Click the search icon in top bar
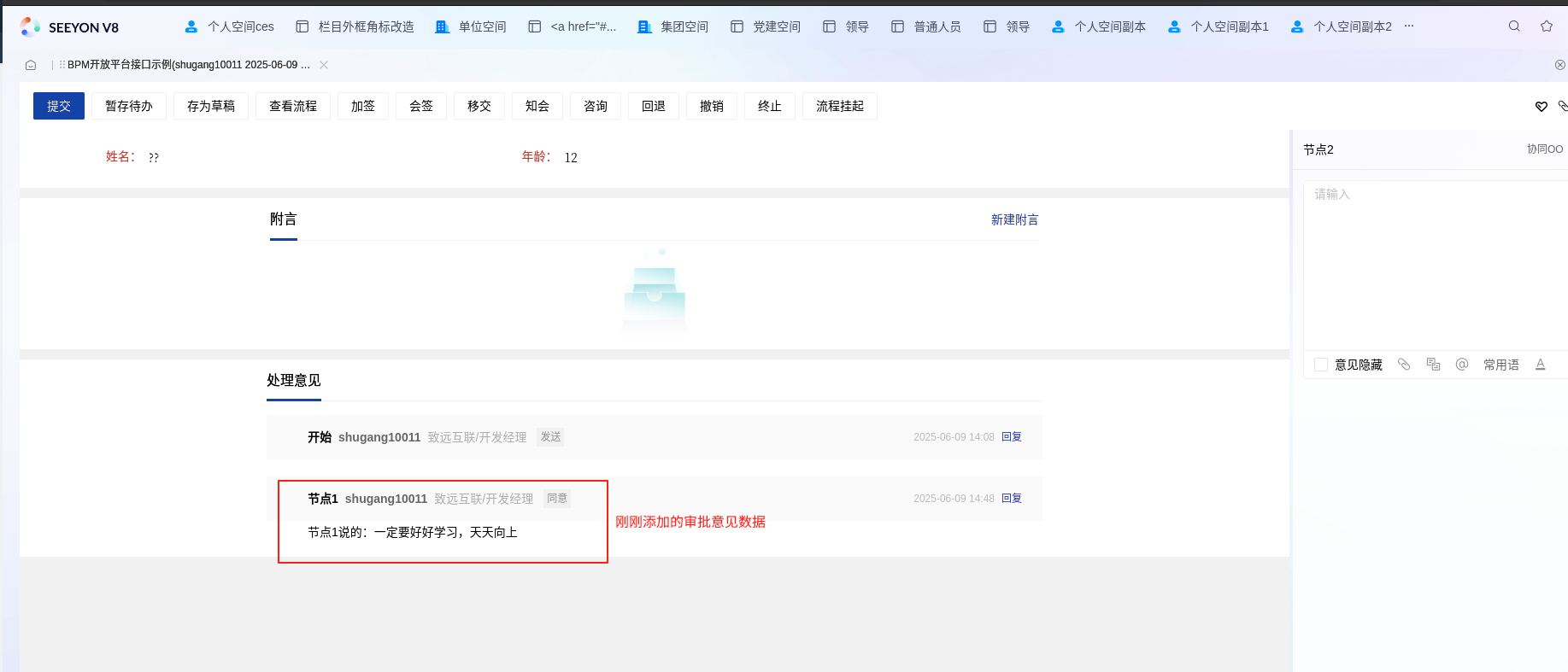Viewport: 1568px width, 672px height. pos(1514,26)
